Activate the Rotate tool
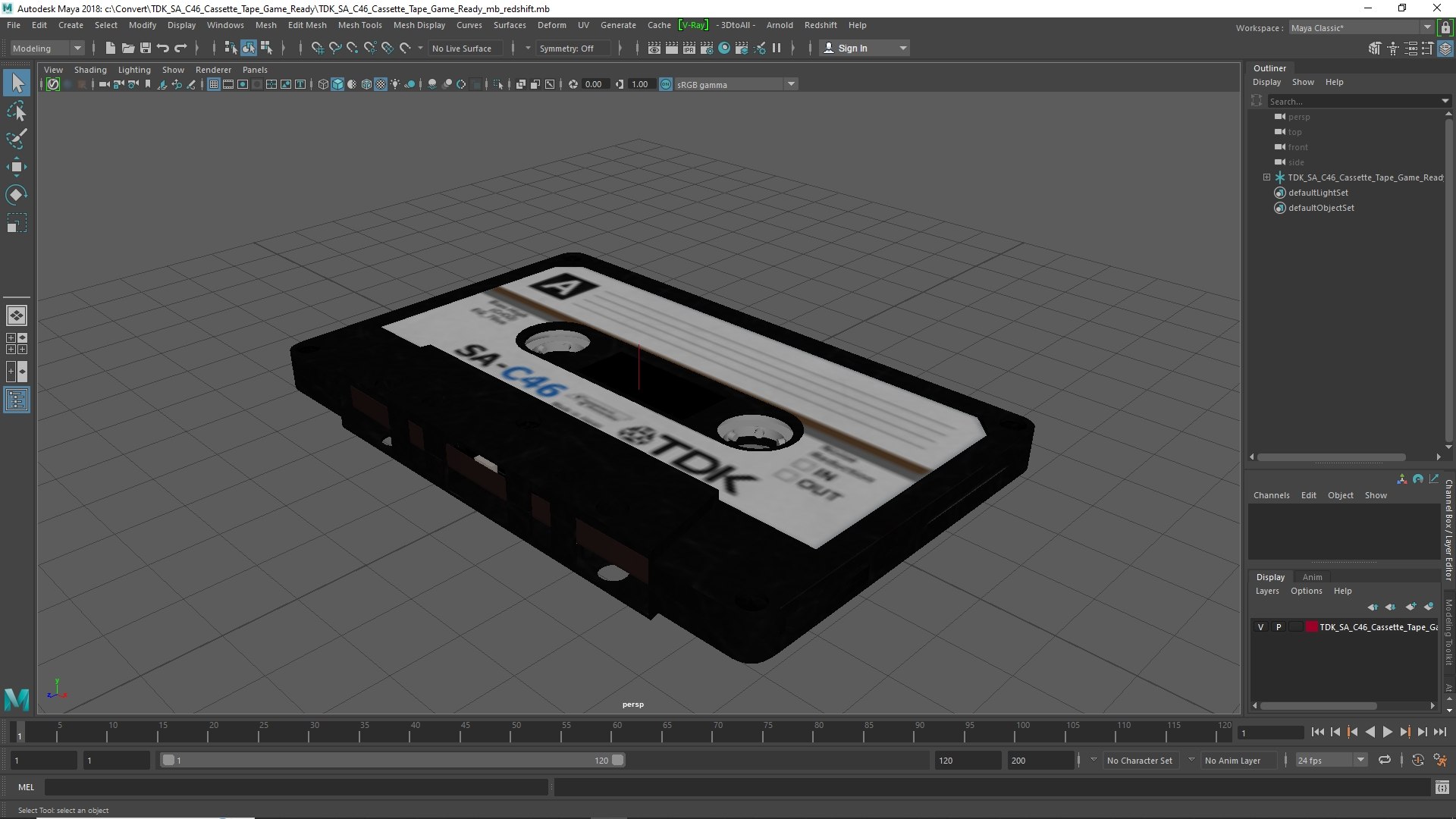The width and height of the screenshot is (1456, 819). pyautogui.click(x=17, y=195)
